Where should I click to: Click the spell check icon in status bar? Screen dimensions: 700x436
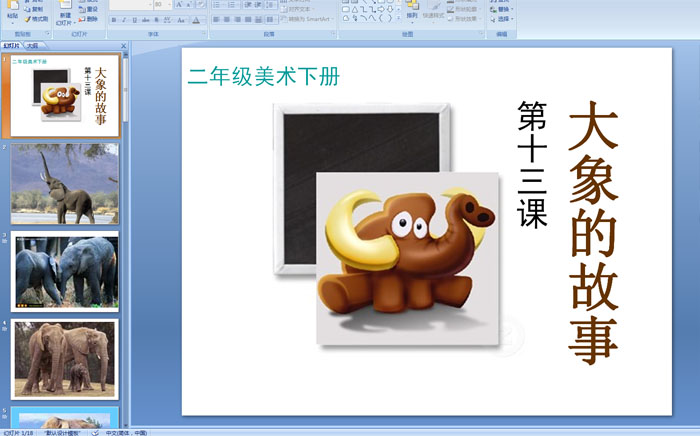pyautogui.click(x=96, y=433)
